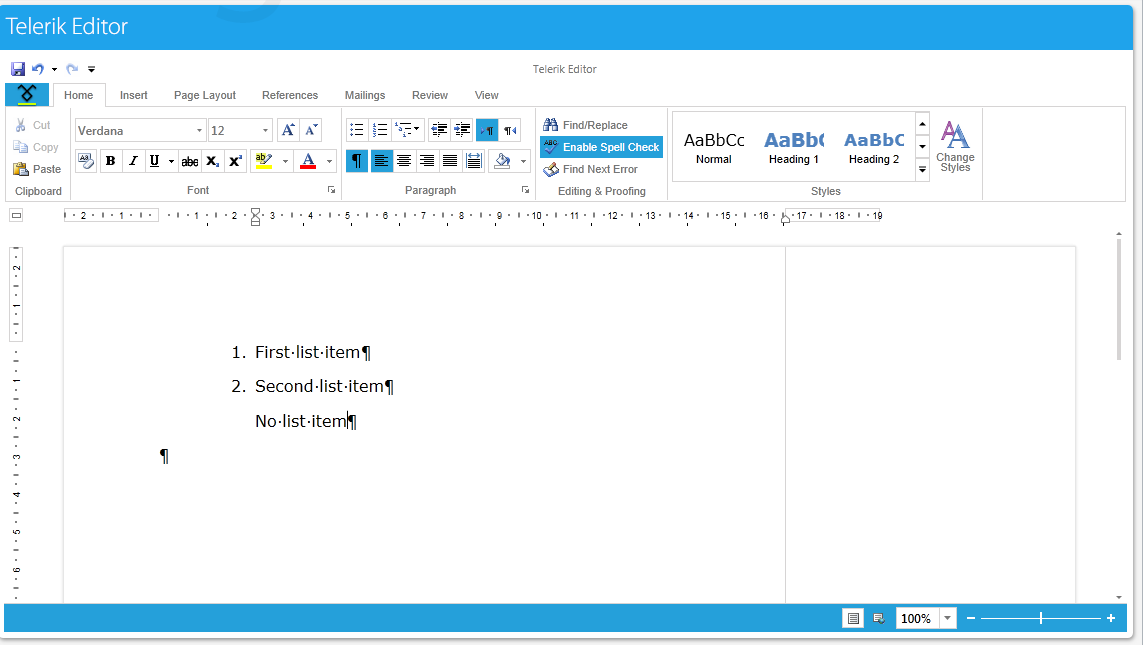Viewport: 1143px width, 645px height.
Task: Click Find Next Error
Action: tap(590, 169)
